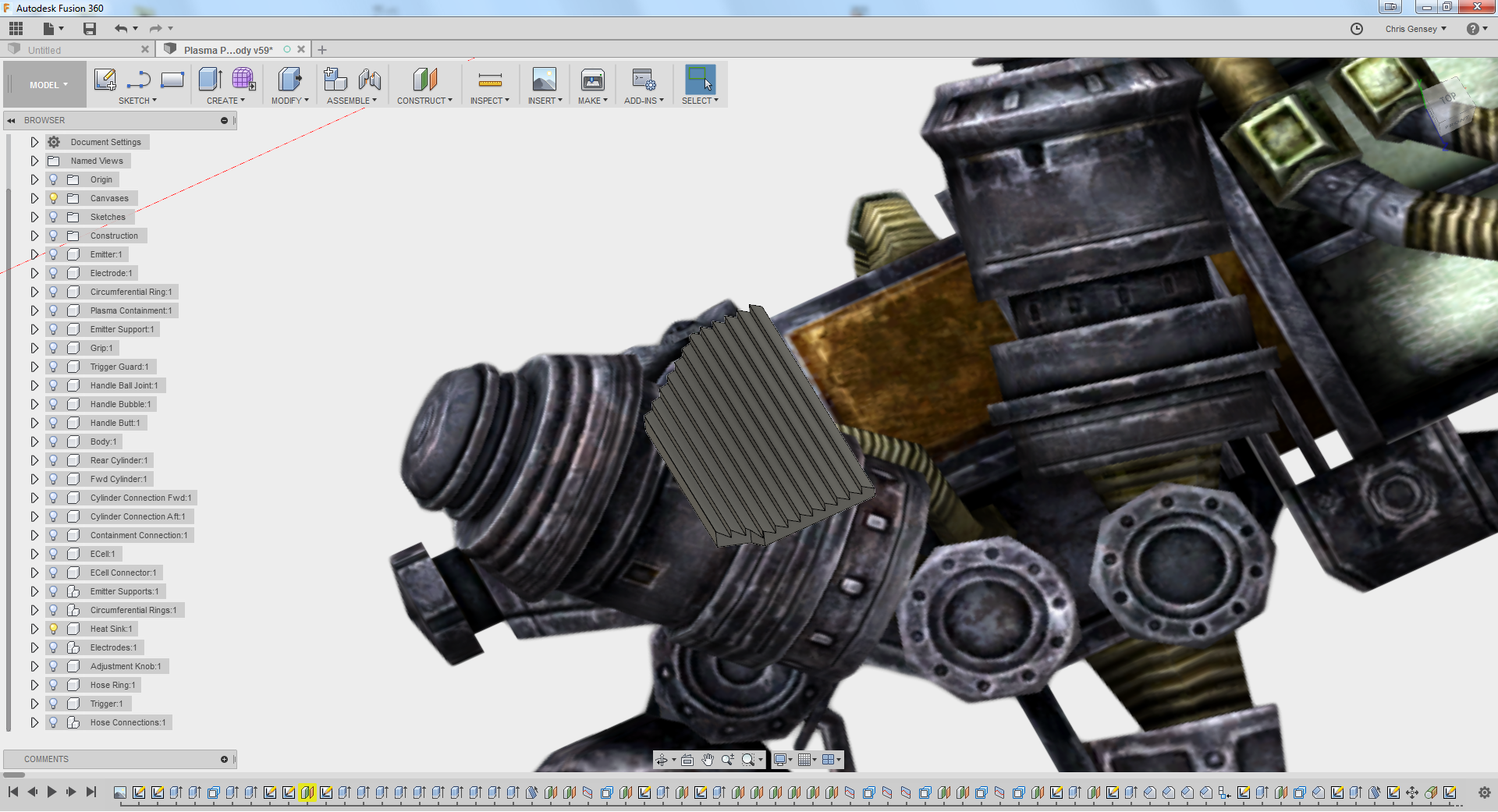Image resolution: width=1498 pixels, height=812 pixels.
Task: Expand the Trigger Guard:1 component
Action: pyautogui.click(x=34, y=367)
